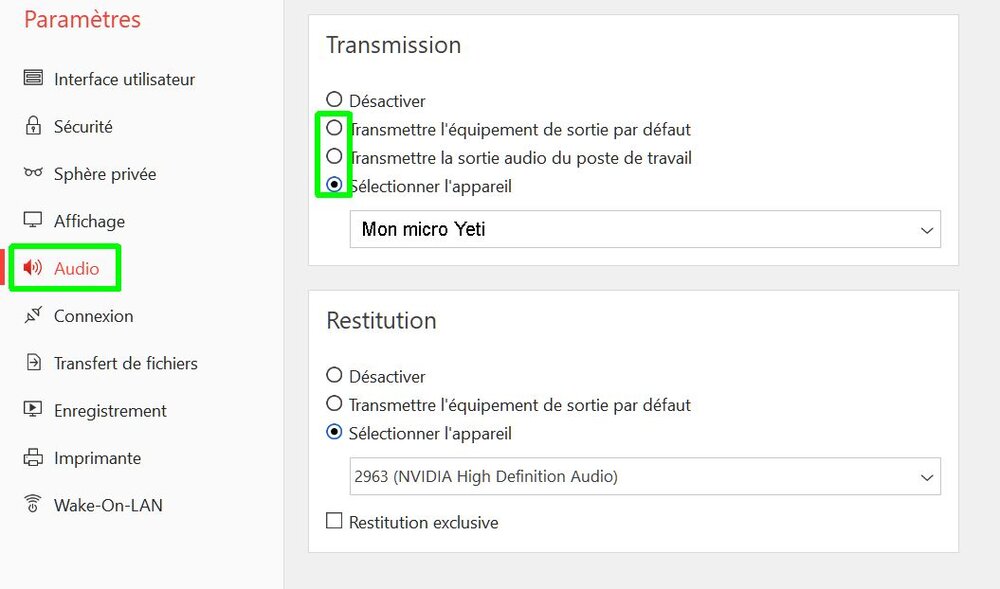Open the Sécurité settings section
The height and width of the screenshot is (589, 1000).
point(83,127)
